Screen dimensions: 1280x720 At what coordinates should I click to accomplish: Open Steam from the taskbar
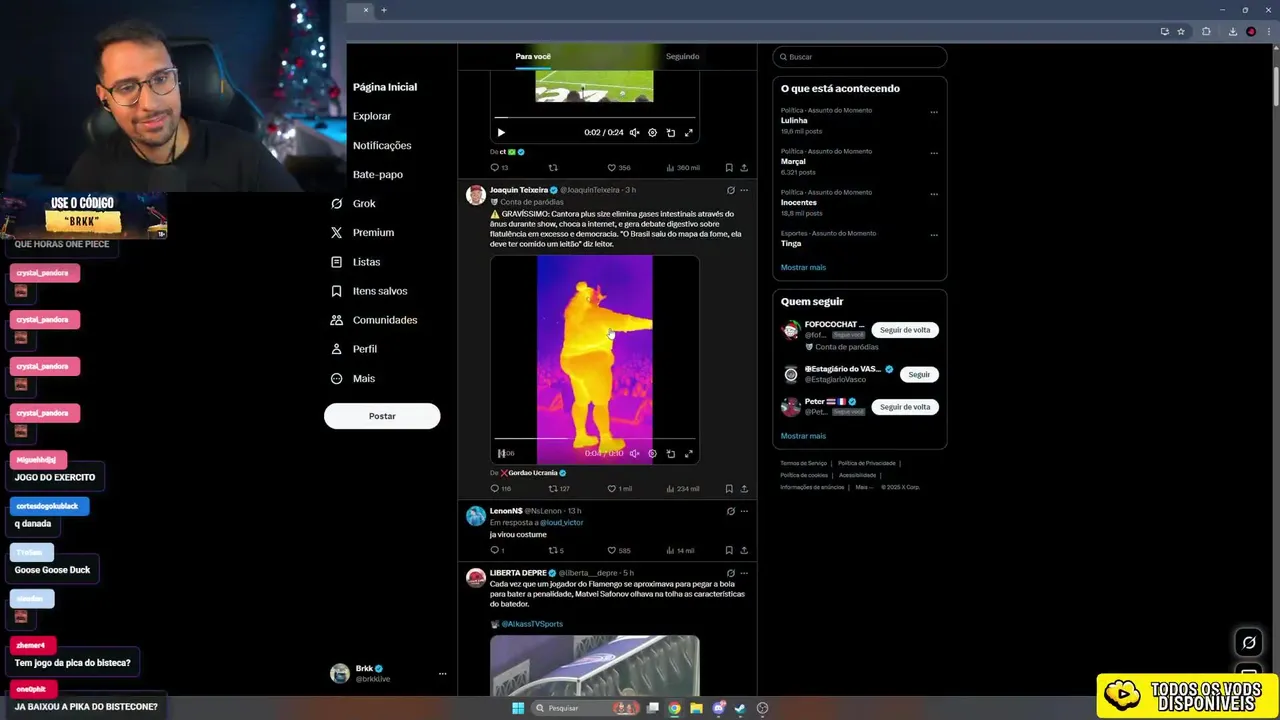[x=740, y=708]
